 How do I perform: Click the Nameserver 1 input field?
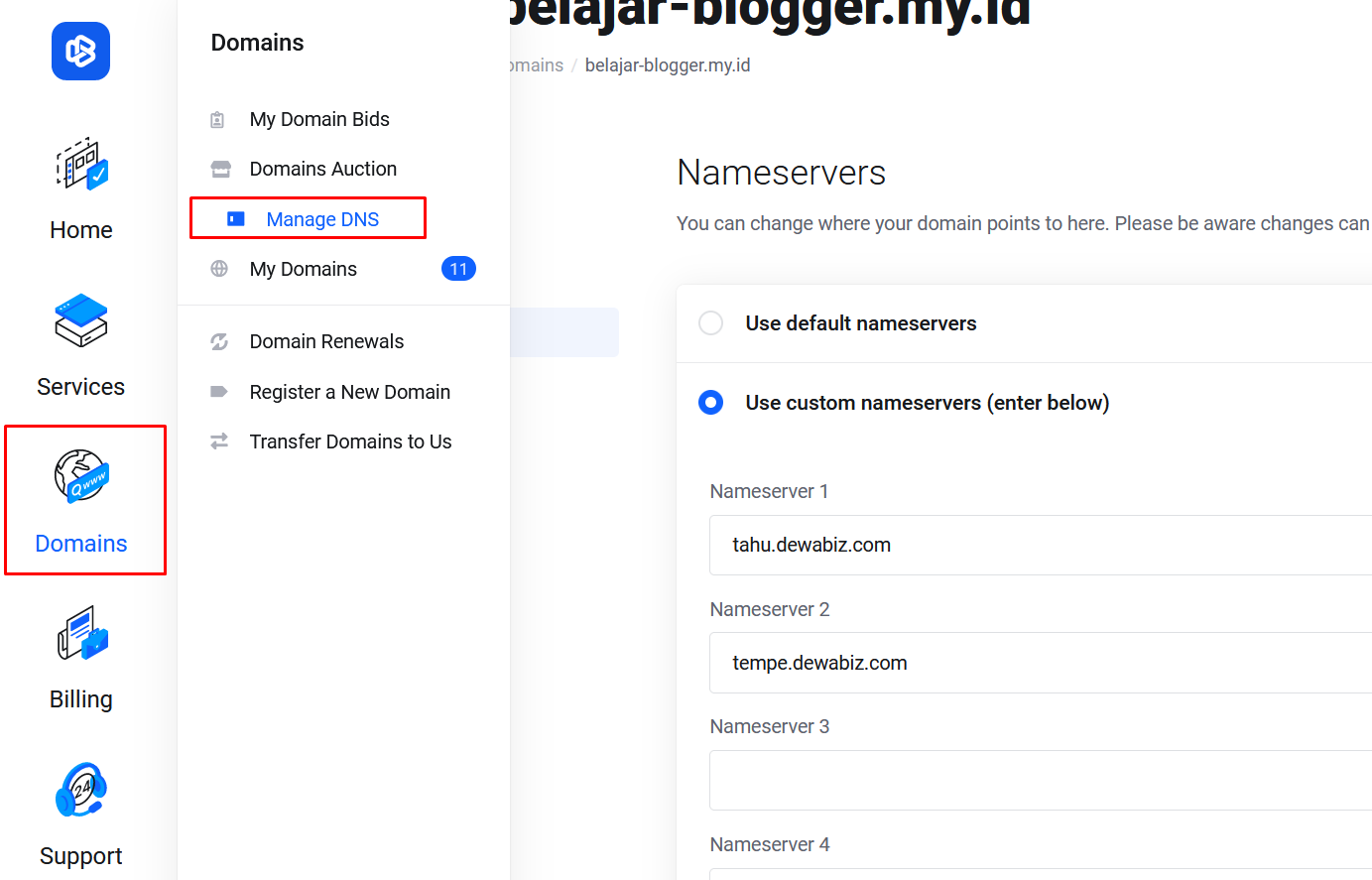click(1040, 545)
